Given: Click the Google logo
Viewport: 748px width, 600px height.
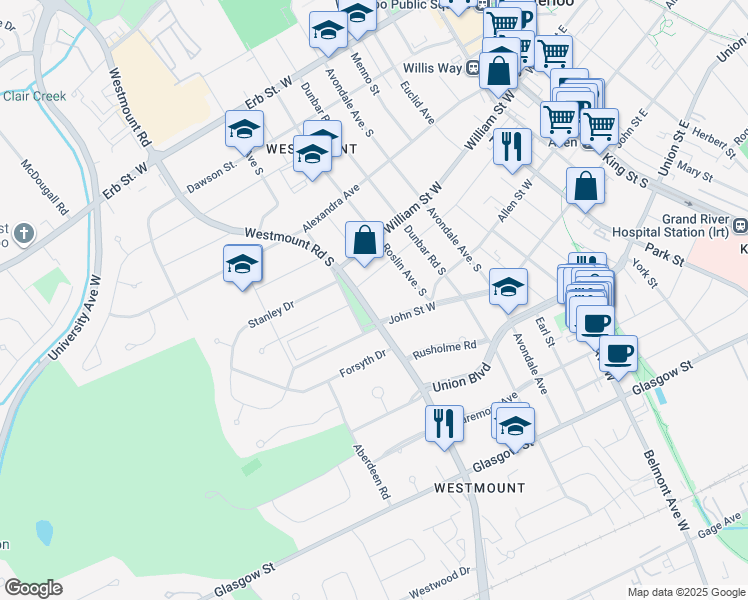Looking at the screenshot, I should click(x=33, y=588).
